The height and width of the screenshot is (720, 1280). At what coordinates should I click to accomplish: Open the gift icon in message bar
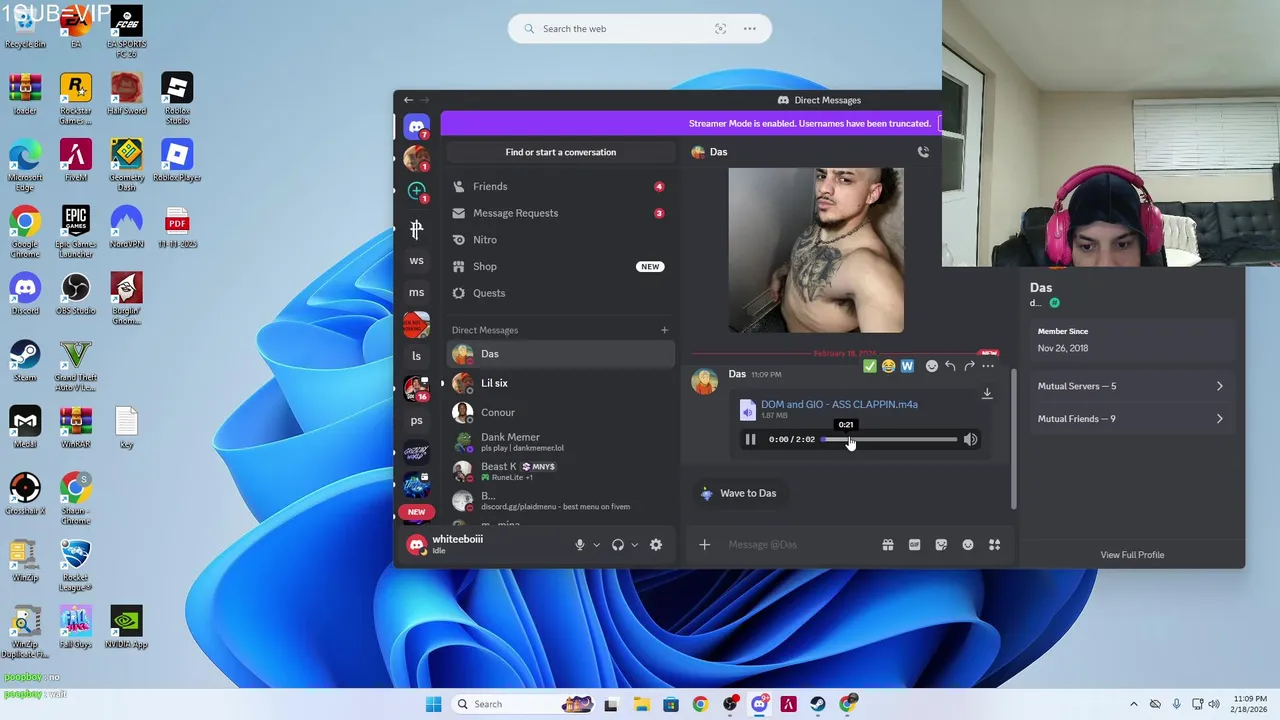pos(888,545)
